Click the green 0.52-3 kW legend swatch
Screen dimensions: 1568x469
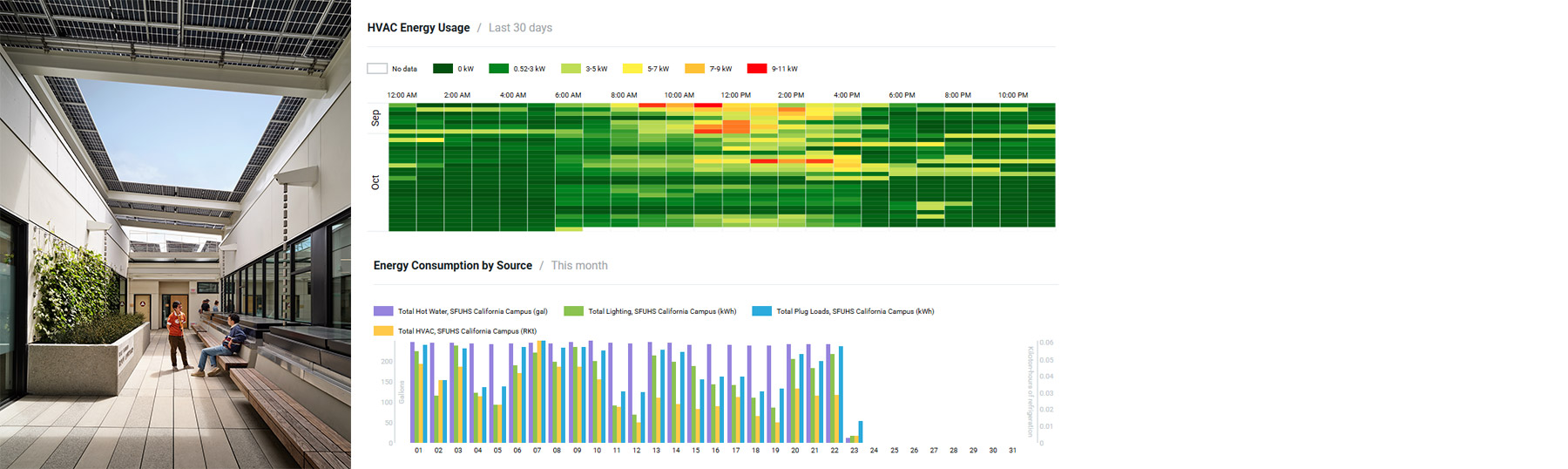pos(498,69)
